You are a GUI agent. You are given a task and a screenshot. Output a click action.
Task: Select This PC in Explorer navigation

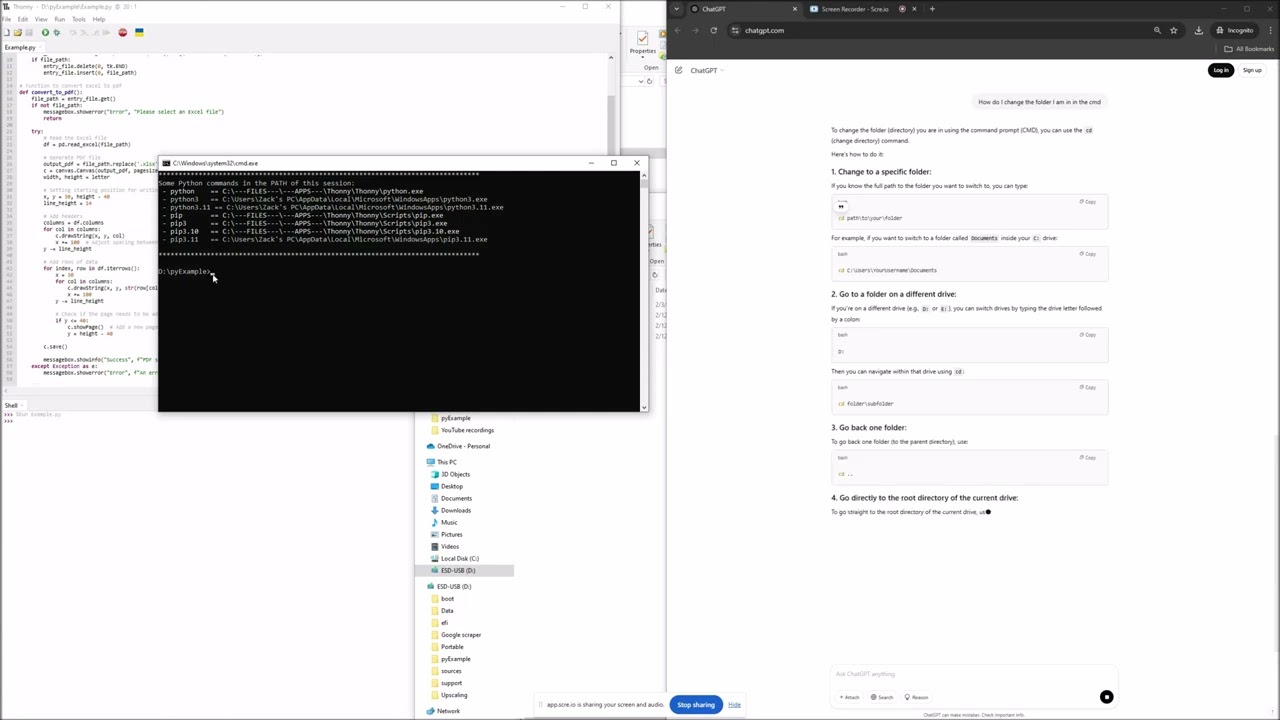coord(442,462)
